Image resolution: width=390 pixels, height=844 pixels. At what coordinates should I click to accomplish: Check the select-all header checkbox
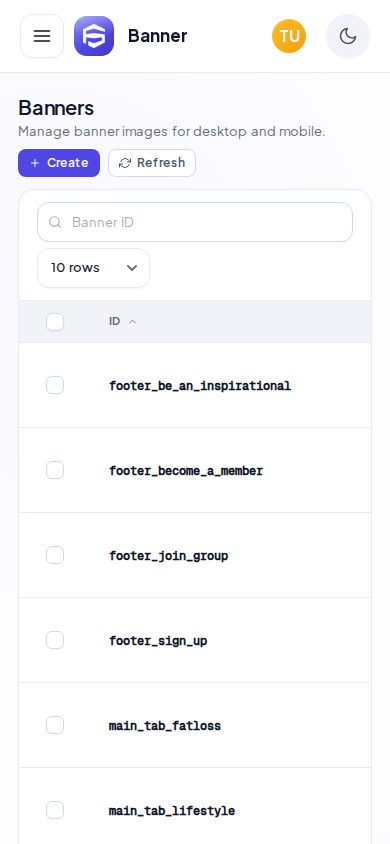tap(55, 322)
